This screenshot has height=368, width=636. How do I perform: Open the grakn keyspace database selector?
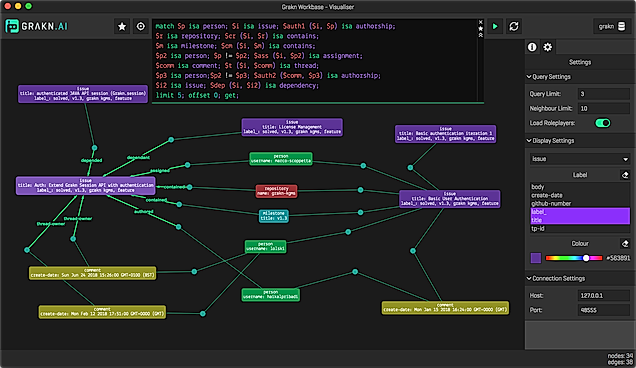[x=612, y=26]
